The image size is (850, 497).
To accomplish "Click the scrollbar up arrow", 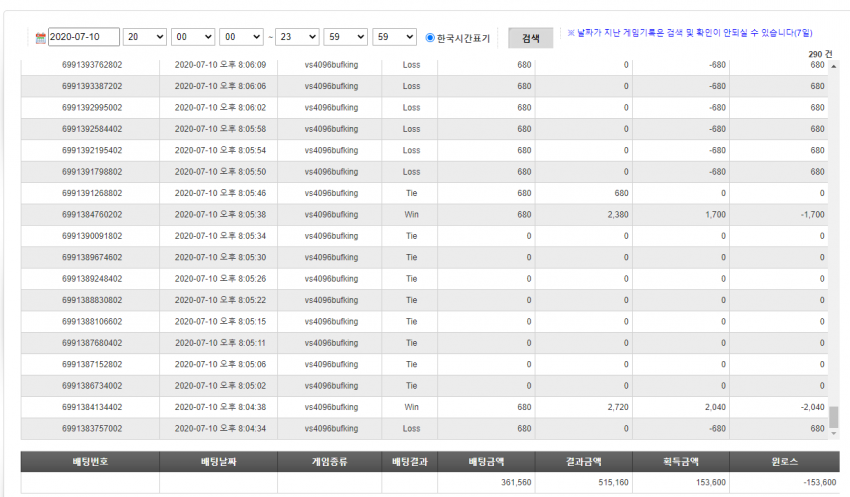I will click(834, 66).
